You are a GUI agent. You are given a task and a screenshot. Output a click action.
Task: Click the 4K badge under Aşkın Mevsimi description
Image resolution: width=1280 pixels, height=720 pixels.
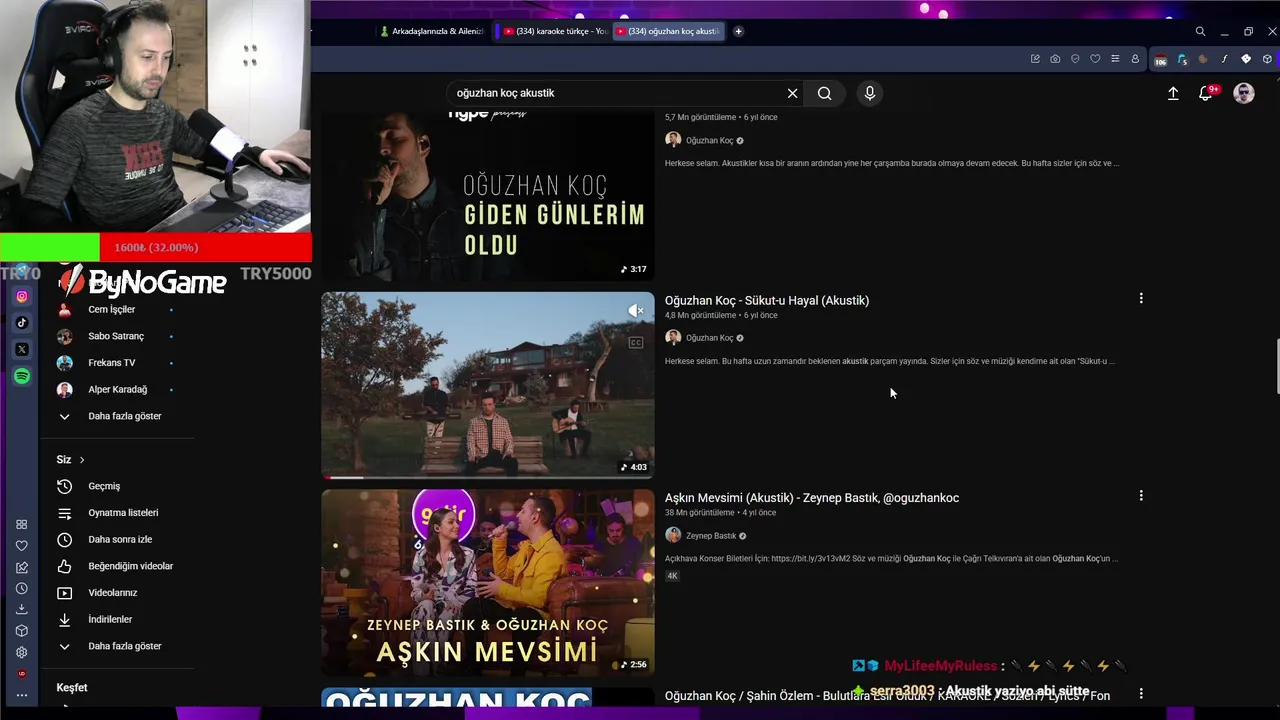pyautogui.click(x=673, y=576)
